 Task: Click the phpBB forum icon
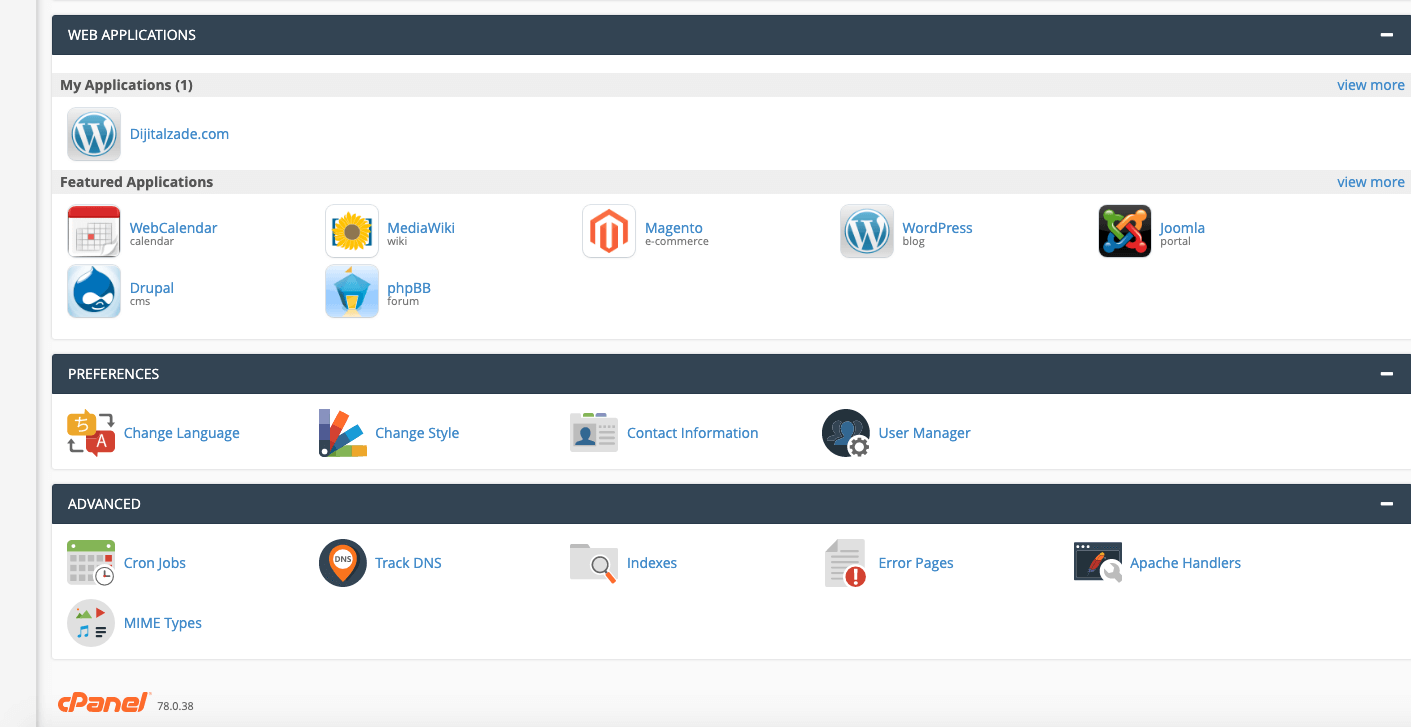352,291
